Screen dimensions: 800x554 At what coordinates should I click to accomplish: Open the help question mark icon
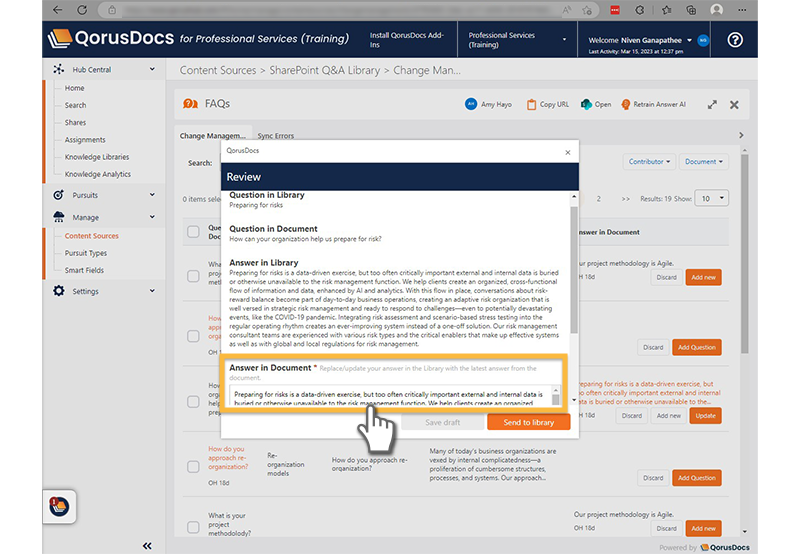(735, 40)
